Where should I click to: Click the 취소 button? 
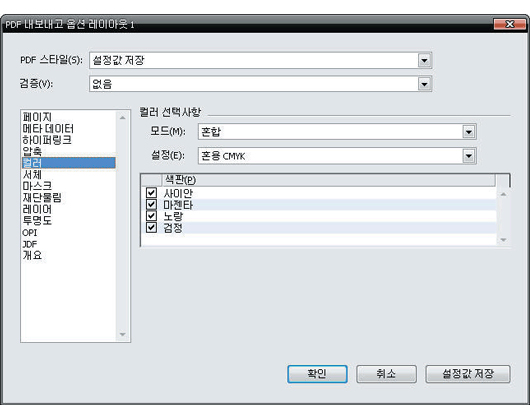[386, 374]
